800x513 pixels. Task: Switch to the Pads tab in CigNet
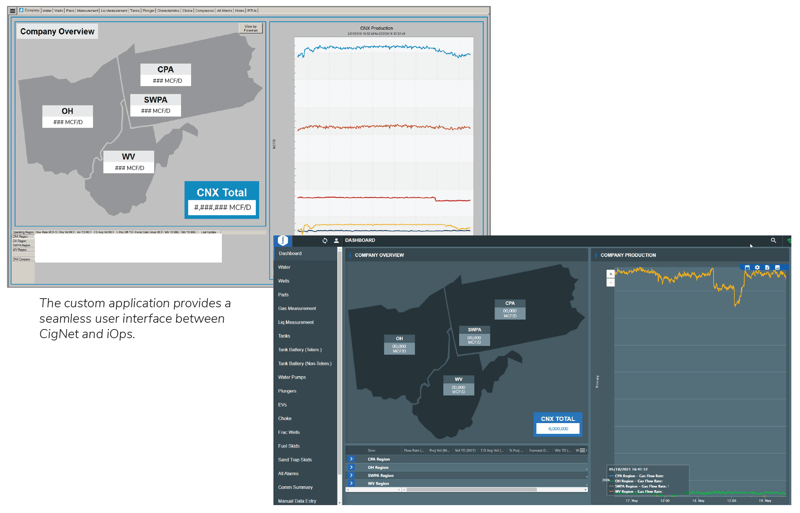tap(70, 10)
